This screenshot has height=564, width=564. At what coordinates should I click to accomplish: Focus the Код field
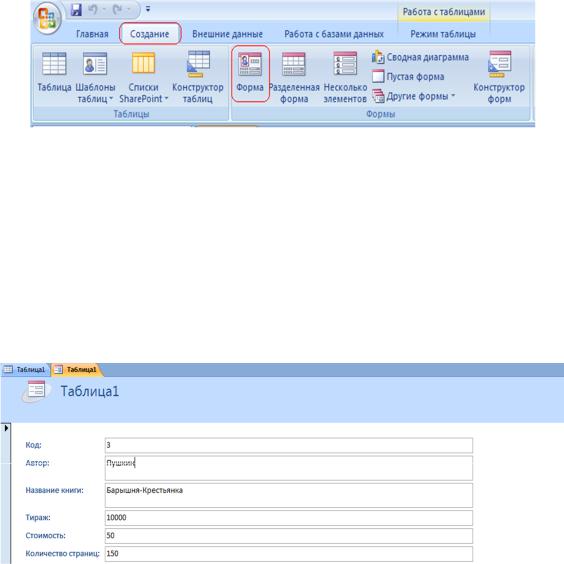pyautogui.click(x=289, y=445)
